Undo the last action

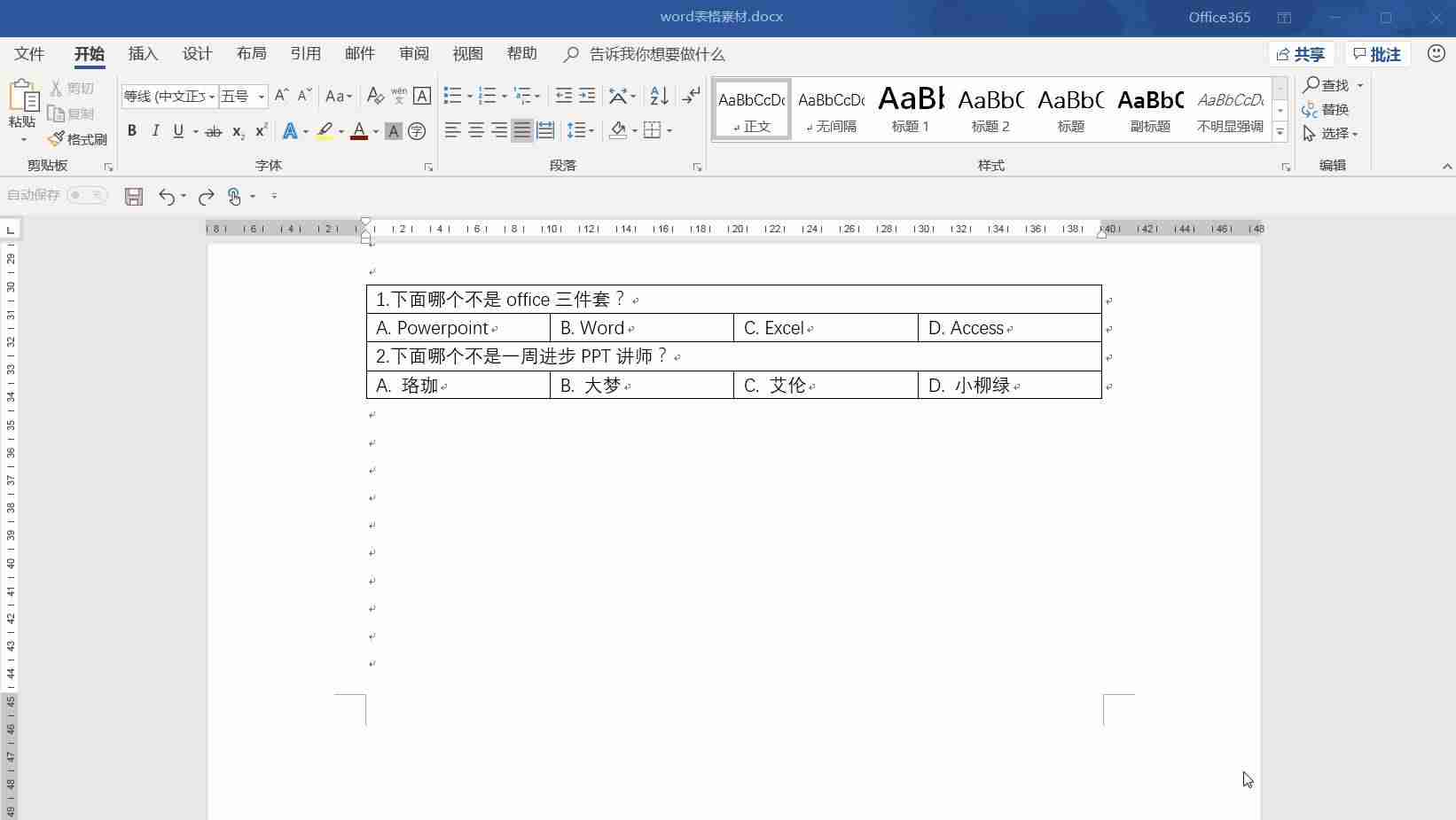pyautogui.click(x=167, y=196)
